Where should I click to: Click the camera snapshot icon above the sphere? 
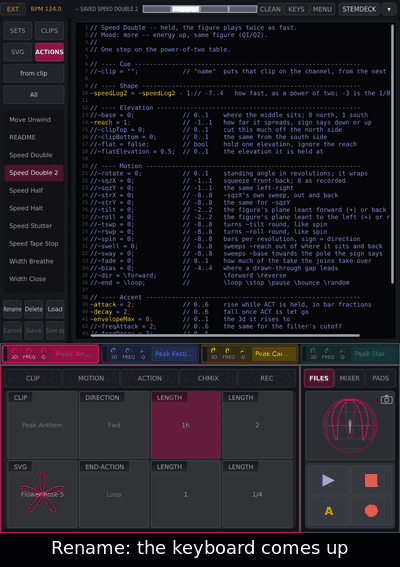tap(386, 400)
